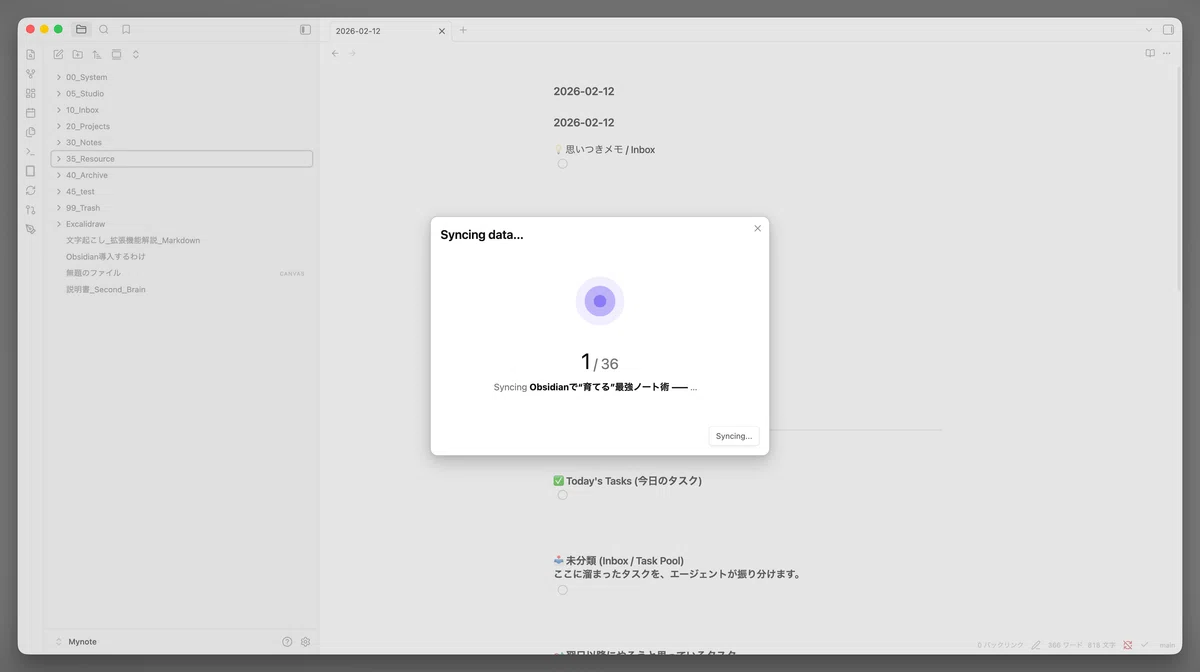Screen dimensions: 1200x672
Task: Expand the 30_Notes folder
Action: (x=182, y=142)
